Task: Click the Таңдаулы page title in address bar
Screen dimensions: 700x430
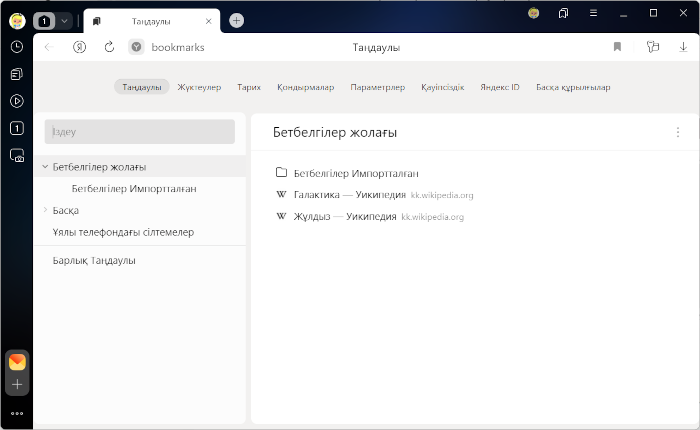Action: tap(376, 47)
